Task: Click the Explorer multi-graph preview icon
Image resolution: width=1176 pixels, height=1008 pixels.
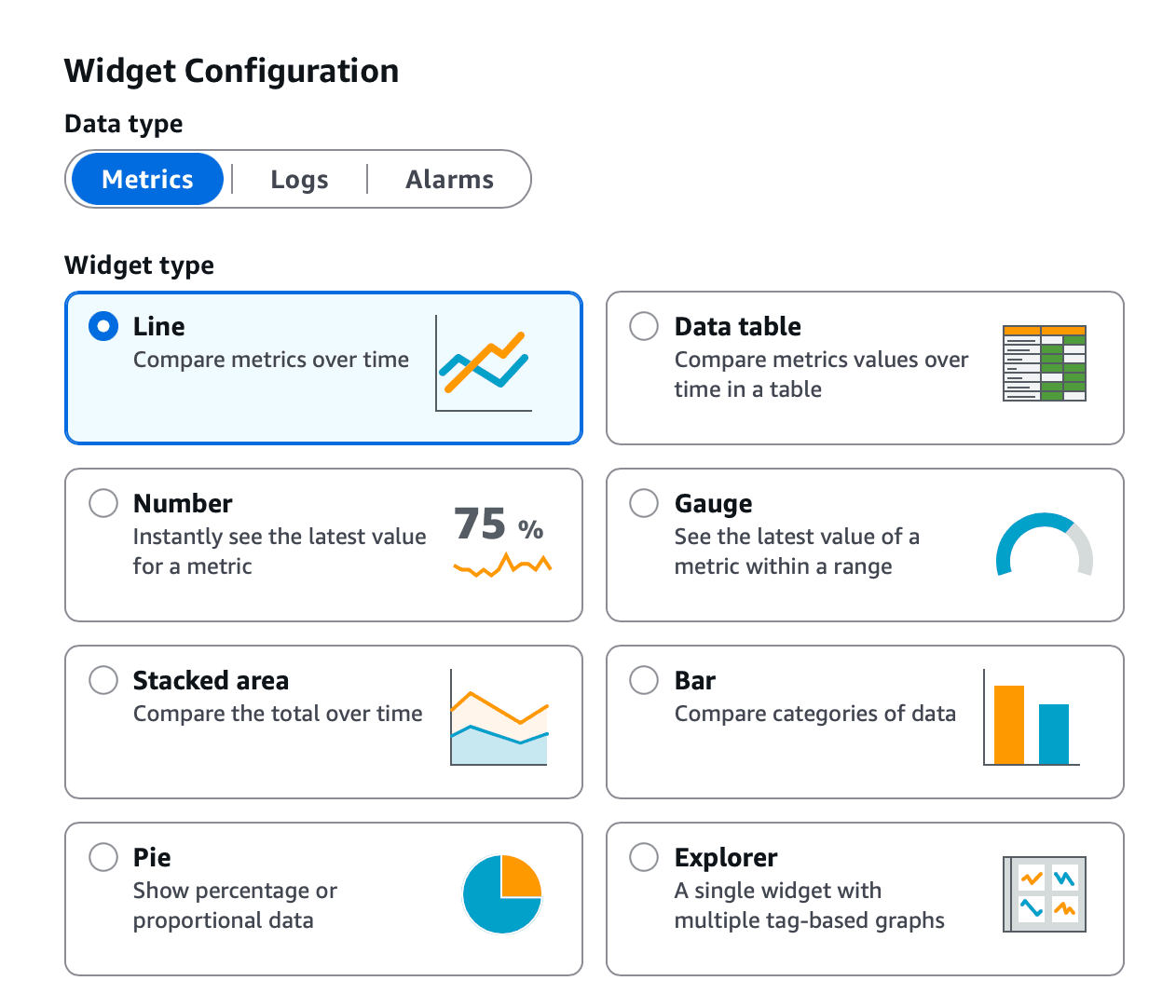Action: (x=1044, y=893)
